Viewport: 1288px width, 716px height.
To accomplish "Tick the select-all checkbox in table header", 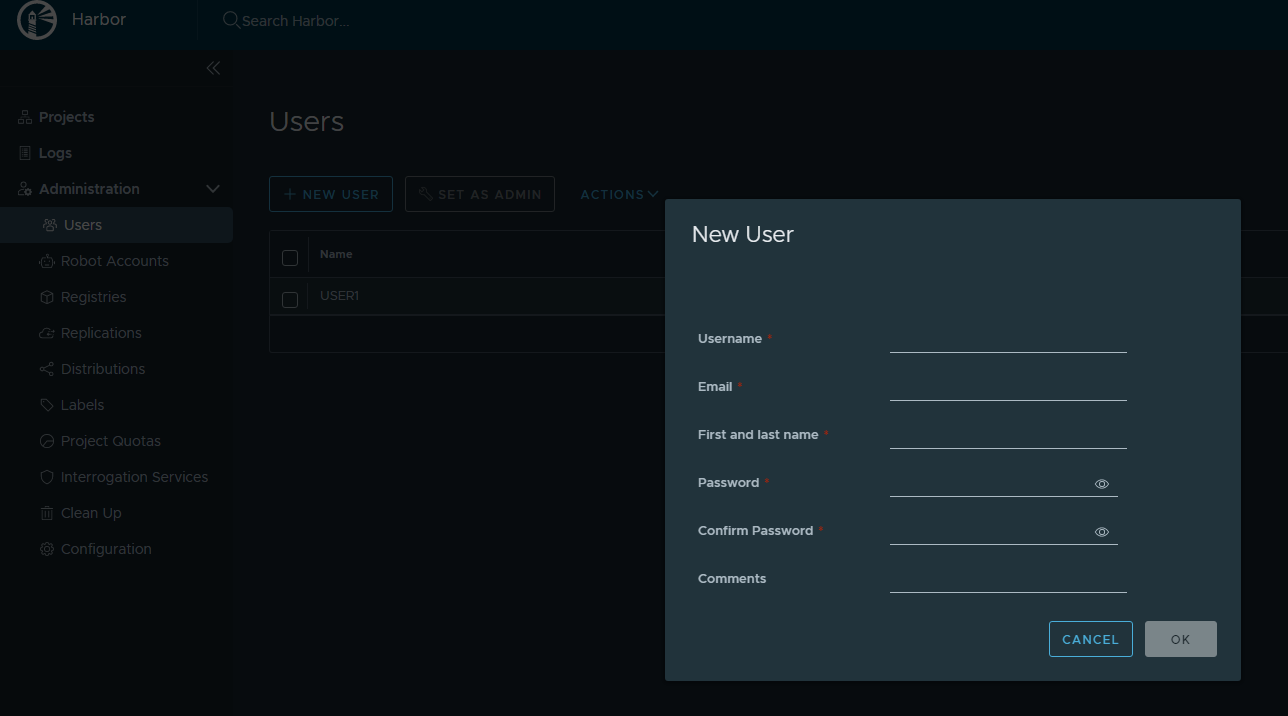I will (x=290, y=258).
